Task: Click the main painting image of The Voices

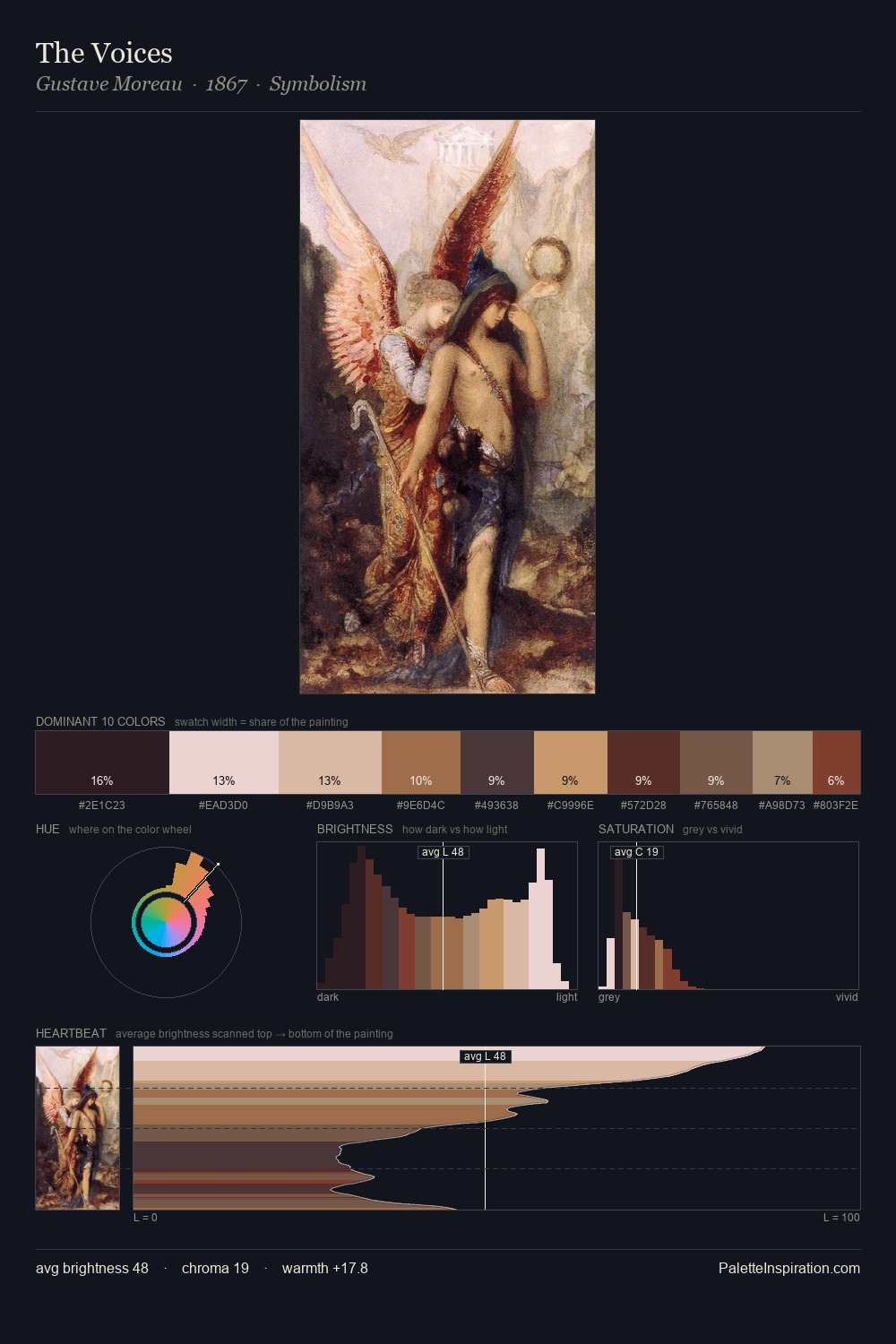Action: (x=447, y=407)
